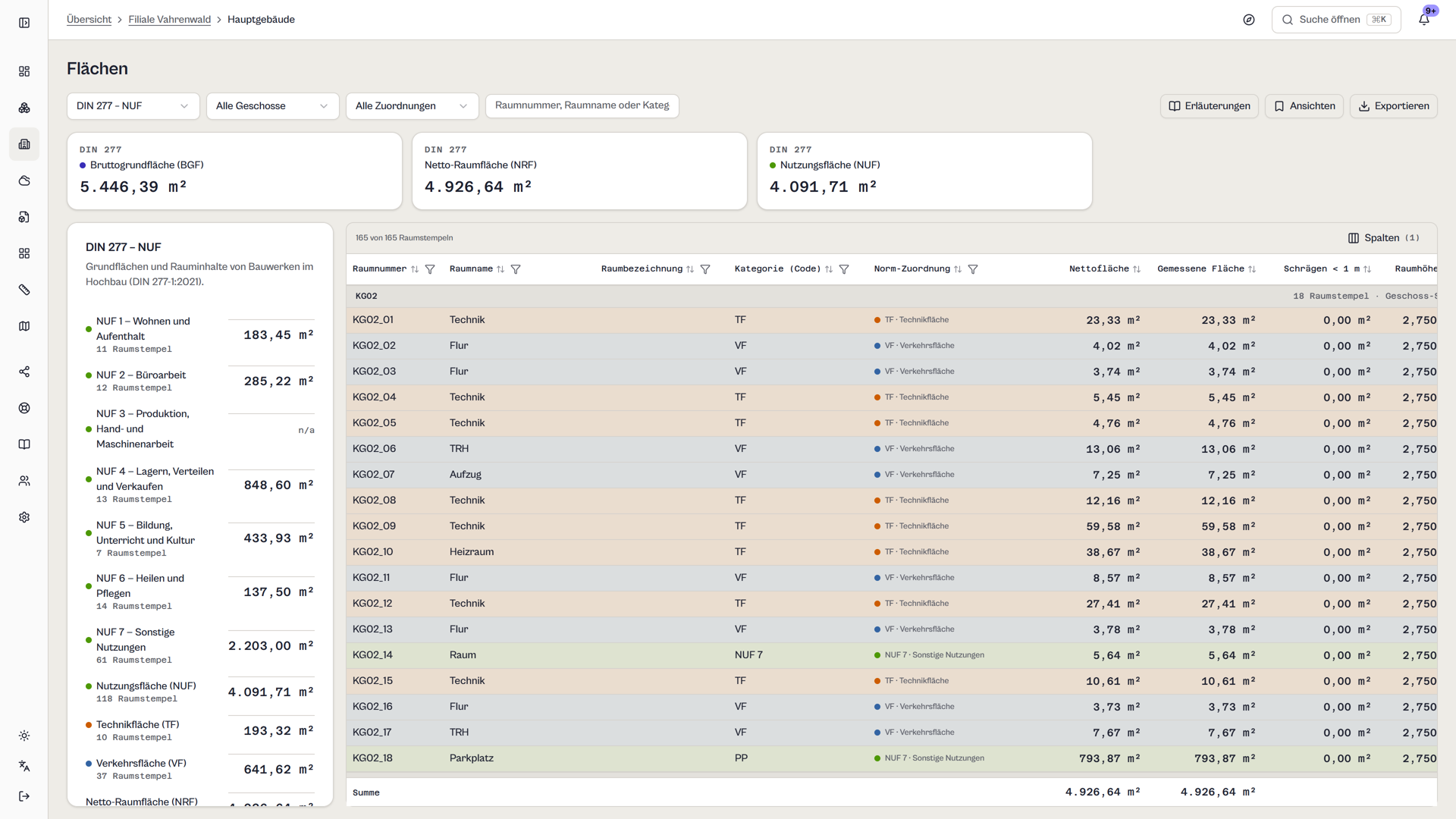Viewport: 1456px width, 819px height.
Task: Open the users icon in sidebar
Action: pyautogui.click(x=24, y=481)
